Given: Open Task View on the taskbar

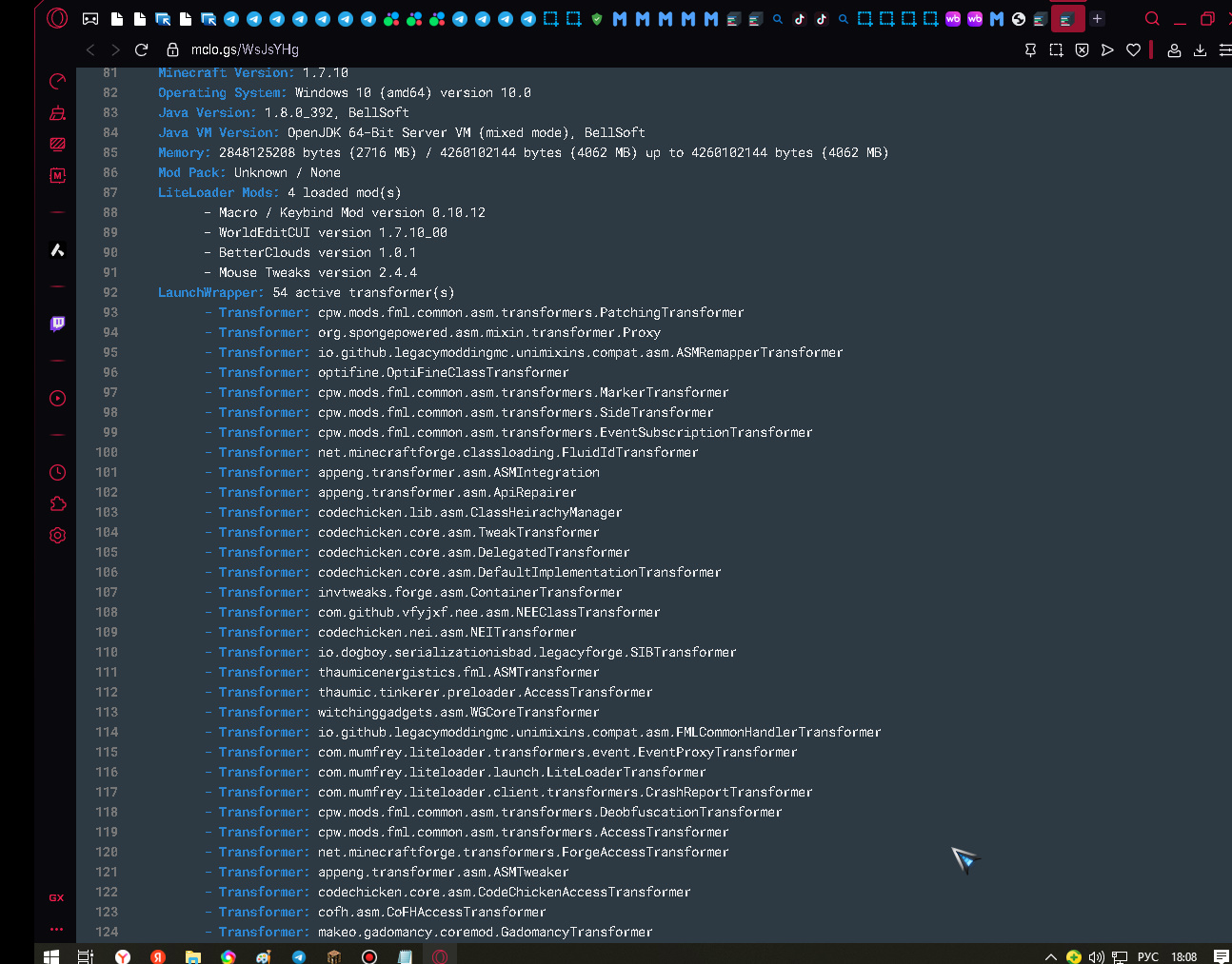Looking at the screenshot, I should [x=86, y=956].
